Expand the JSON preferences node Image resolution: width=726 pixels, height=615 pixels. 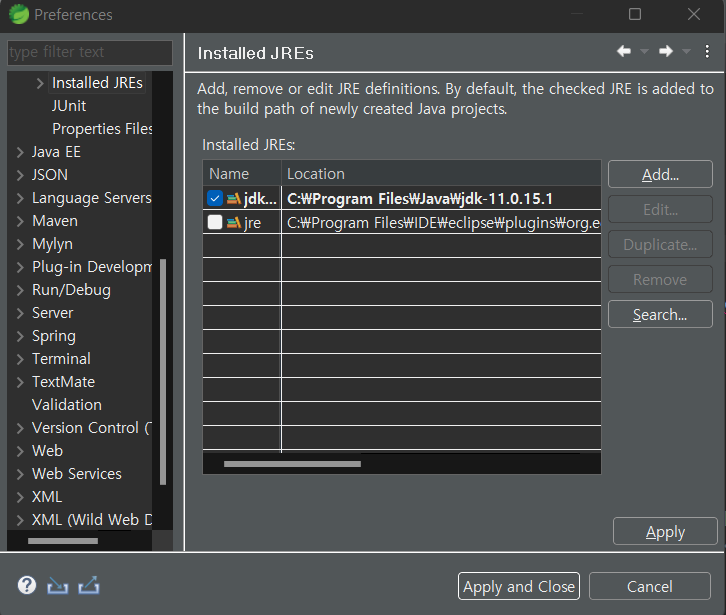[x=20, y=175]
